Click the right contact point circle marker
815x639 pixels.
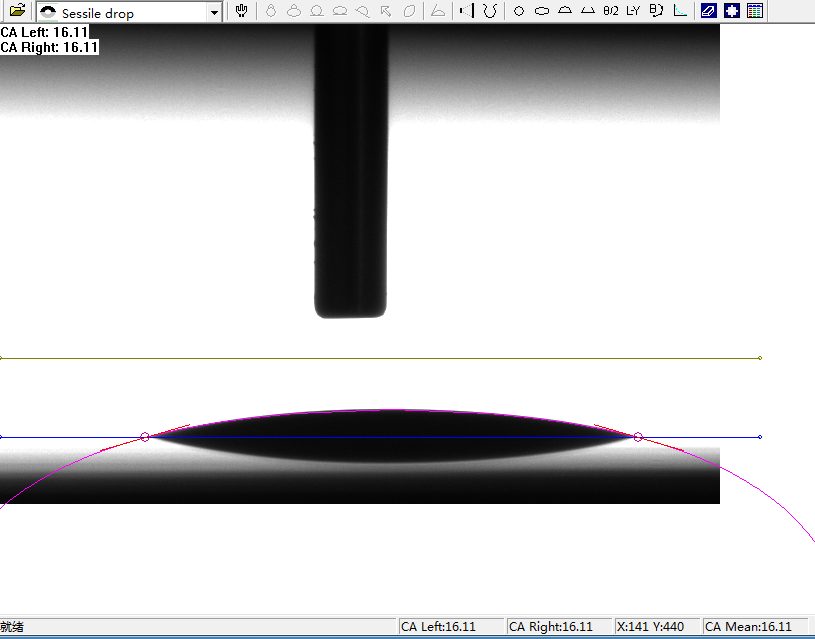(638, 437)
